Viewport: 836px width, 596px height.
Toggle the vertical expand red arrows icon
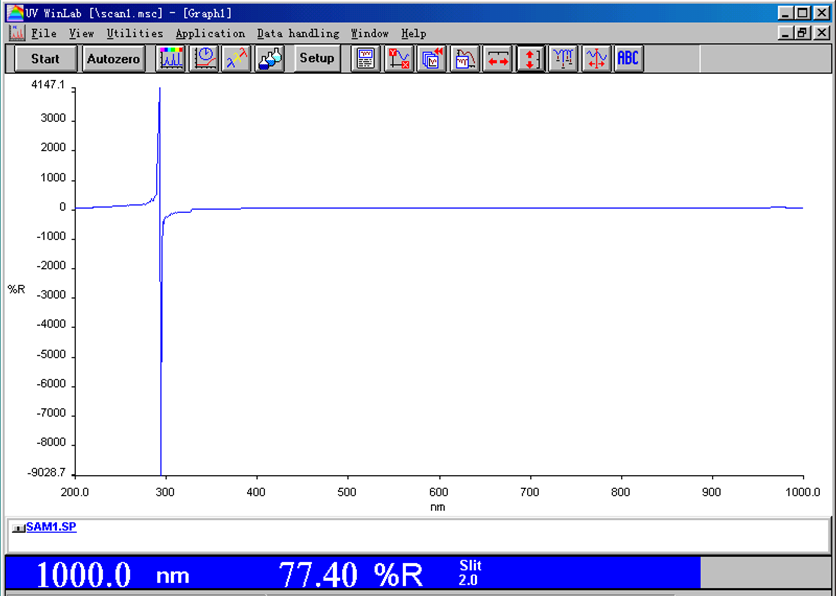coord(530,59)
